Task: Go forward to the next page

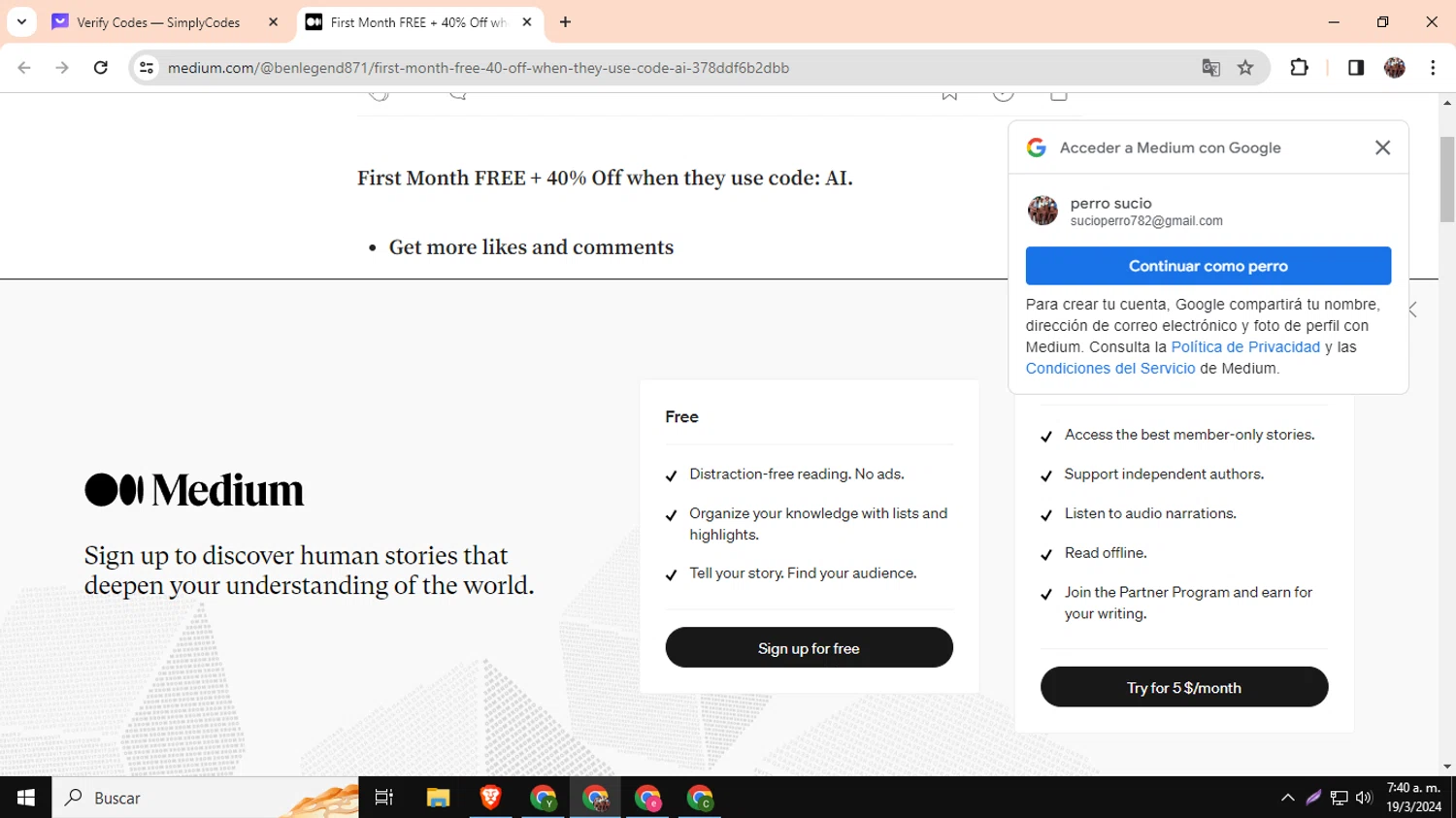Action: tap(62, 68)
